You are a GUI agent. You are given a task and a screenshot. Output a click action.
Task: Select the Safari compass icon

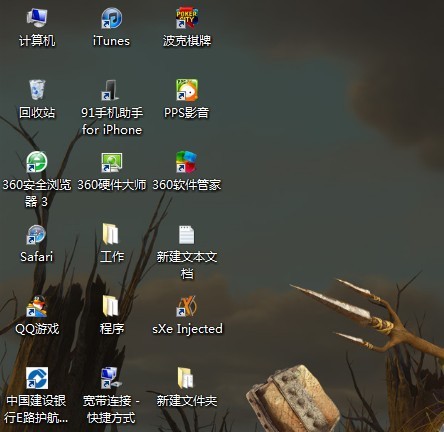(x=36, y=234)
